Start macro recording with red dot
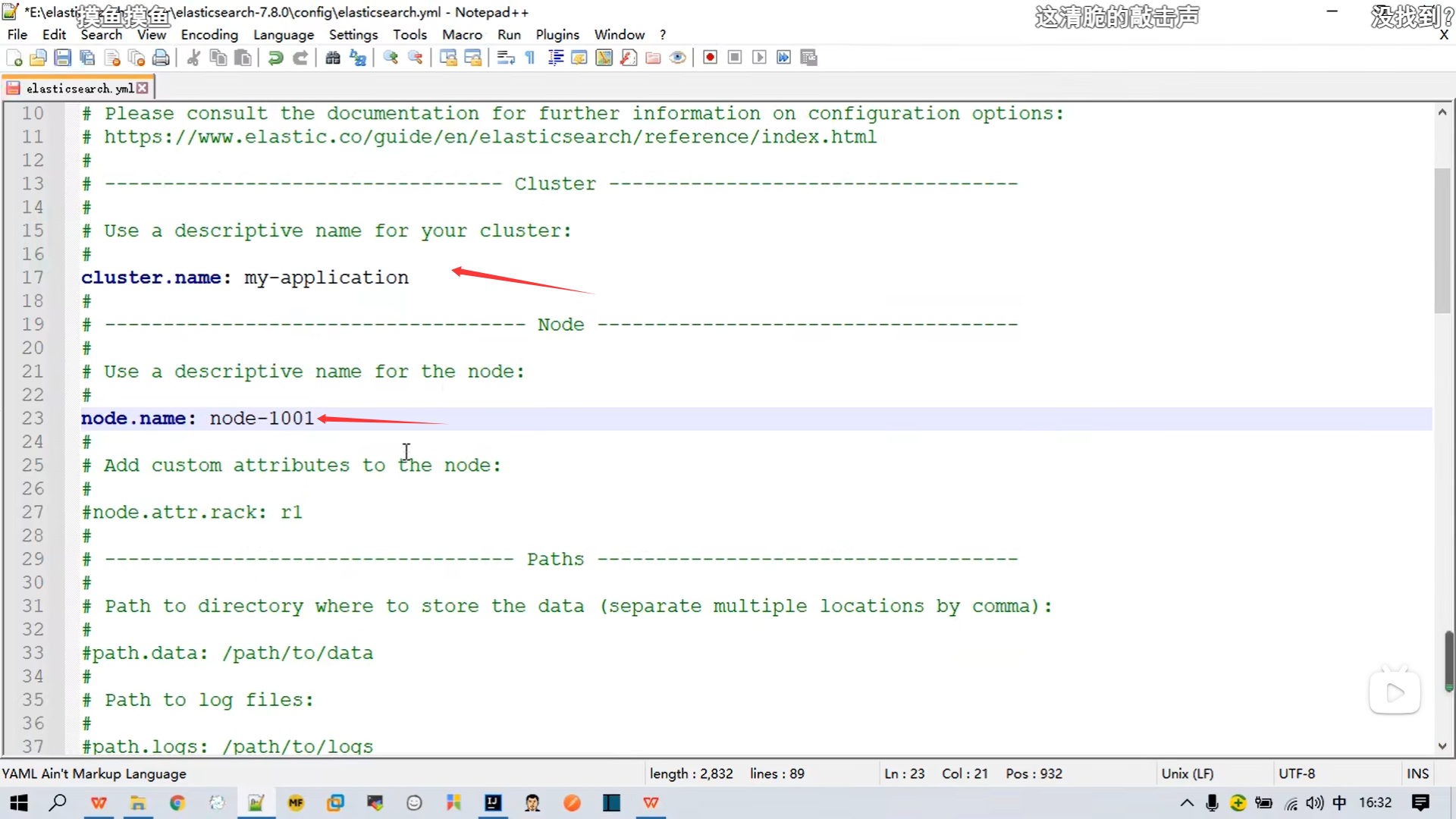Screen dimensions: 1456x819 [710, 58]
